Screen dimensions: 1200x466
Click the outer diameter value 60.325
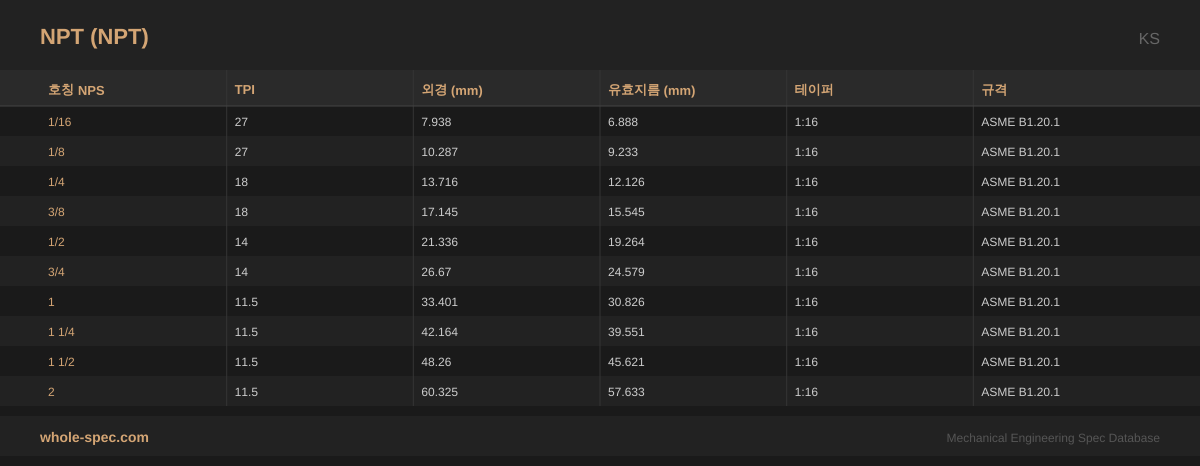pyautogui.click(x=439, y=392)
